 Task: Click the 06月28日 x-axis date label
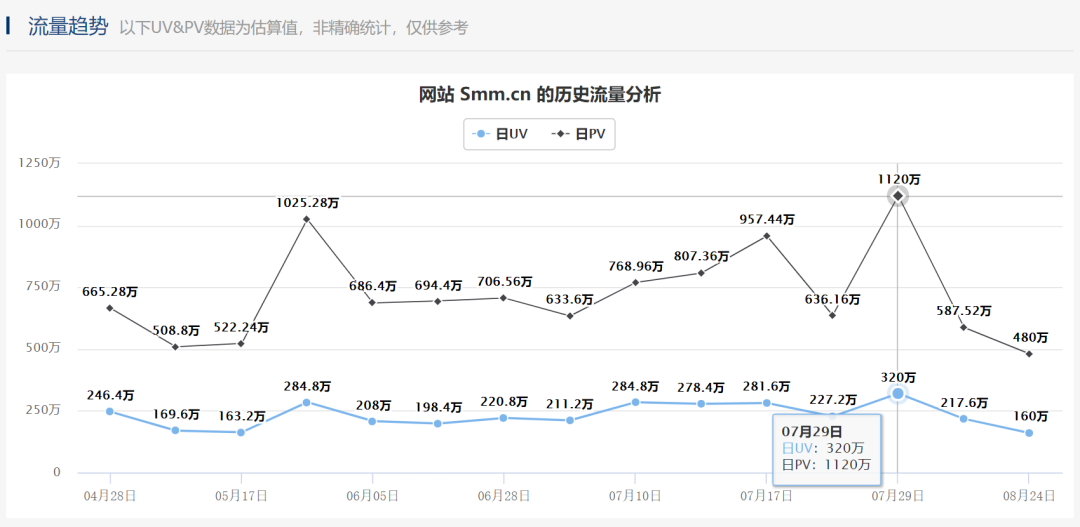click(x=504, y=496)
